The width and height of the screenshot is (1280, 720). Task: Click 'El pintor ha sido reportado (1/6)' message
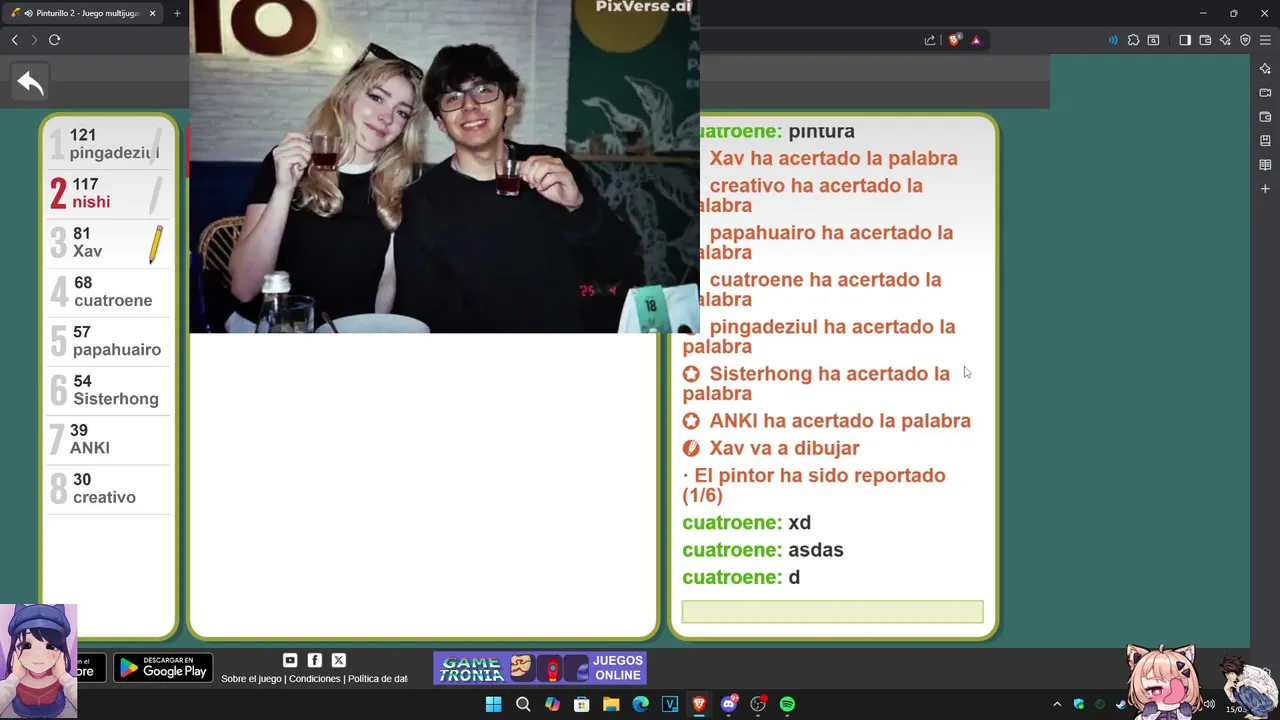[x=814, y=485]
